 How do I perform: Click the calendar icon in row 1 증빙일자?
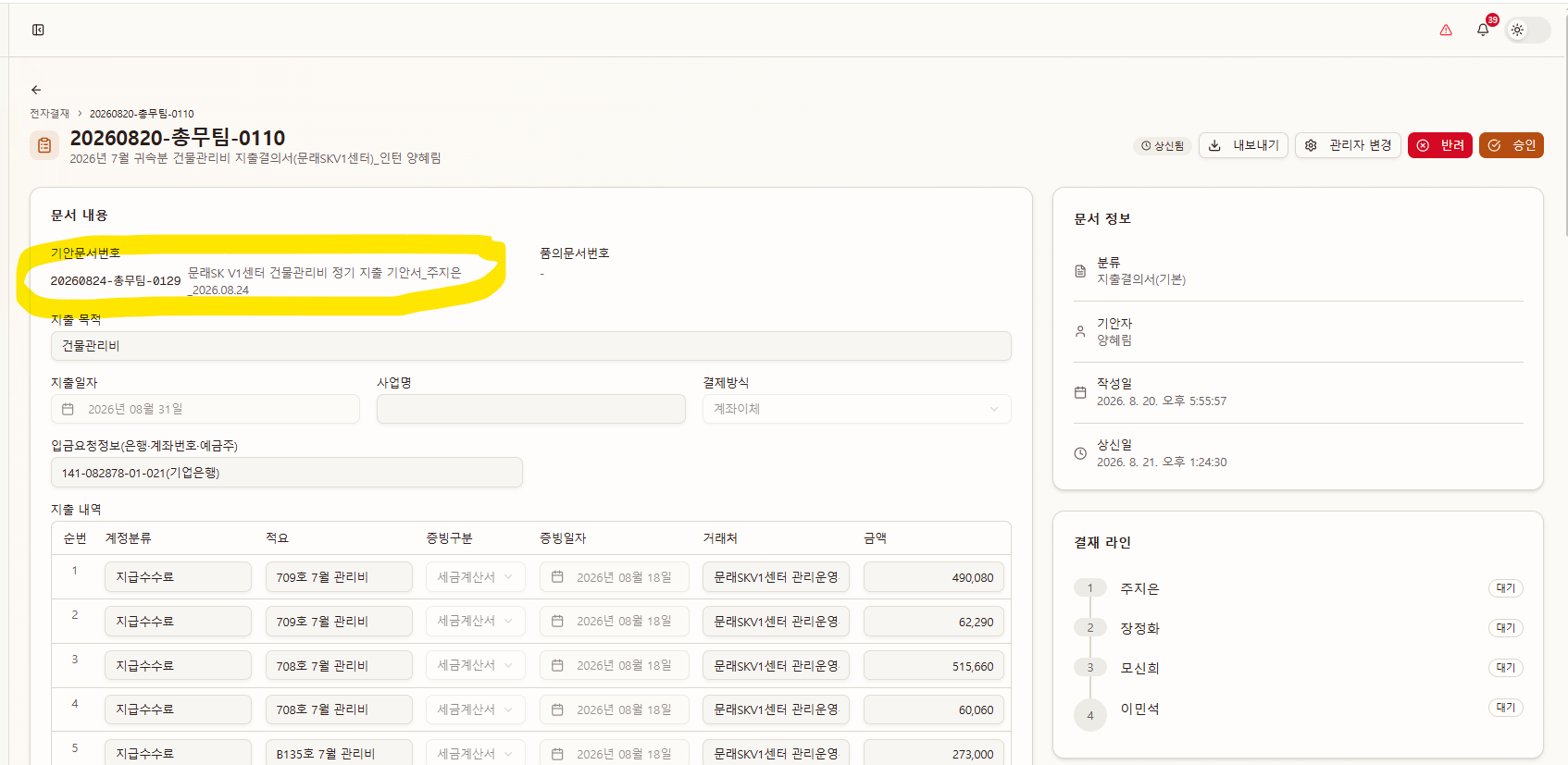click(x=557, y=577)
